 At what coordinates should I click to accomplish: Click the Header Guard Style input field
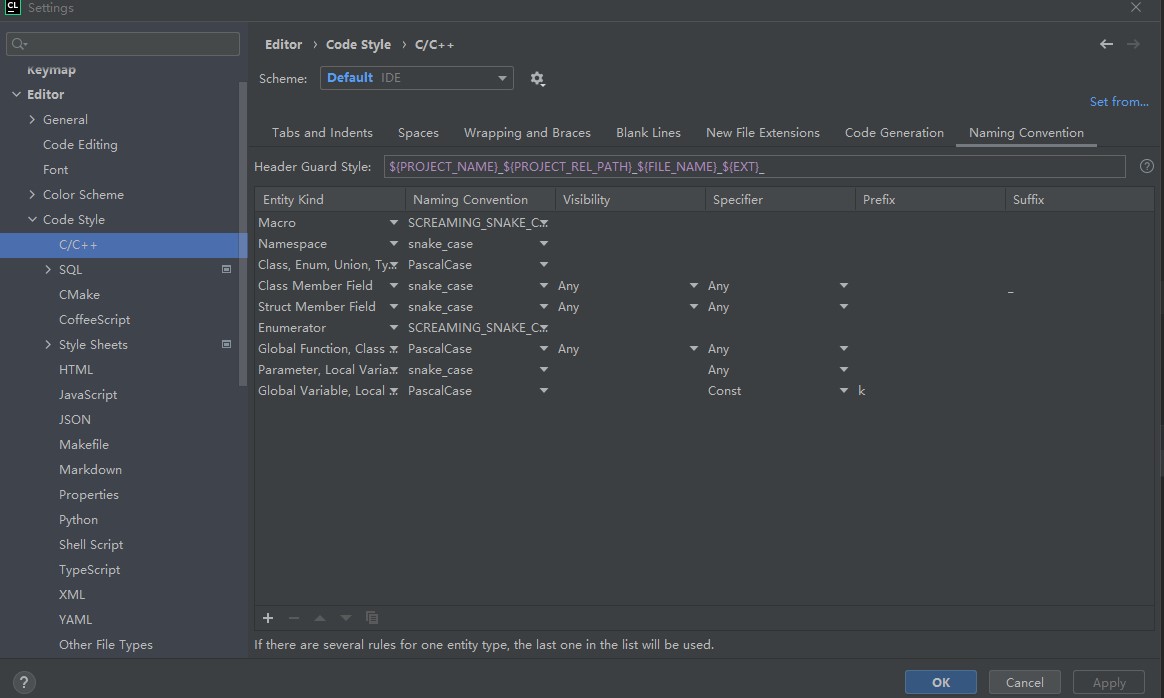pyautogui.click(x=754, y=166)
